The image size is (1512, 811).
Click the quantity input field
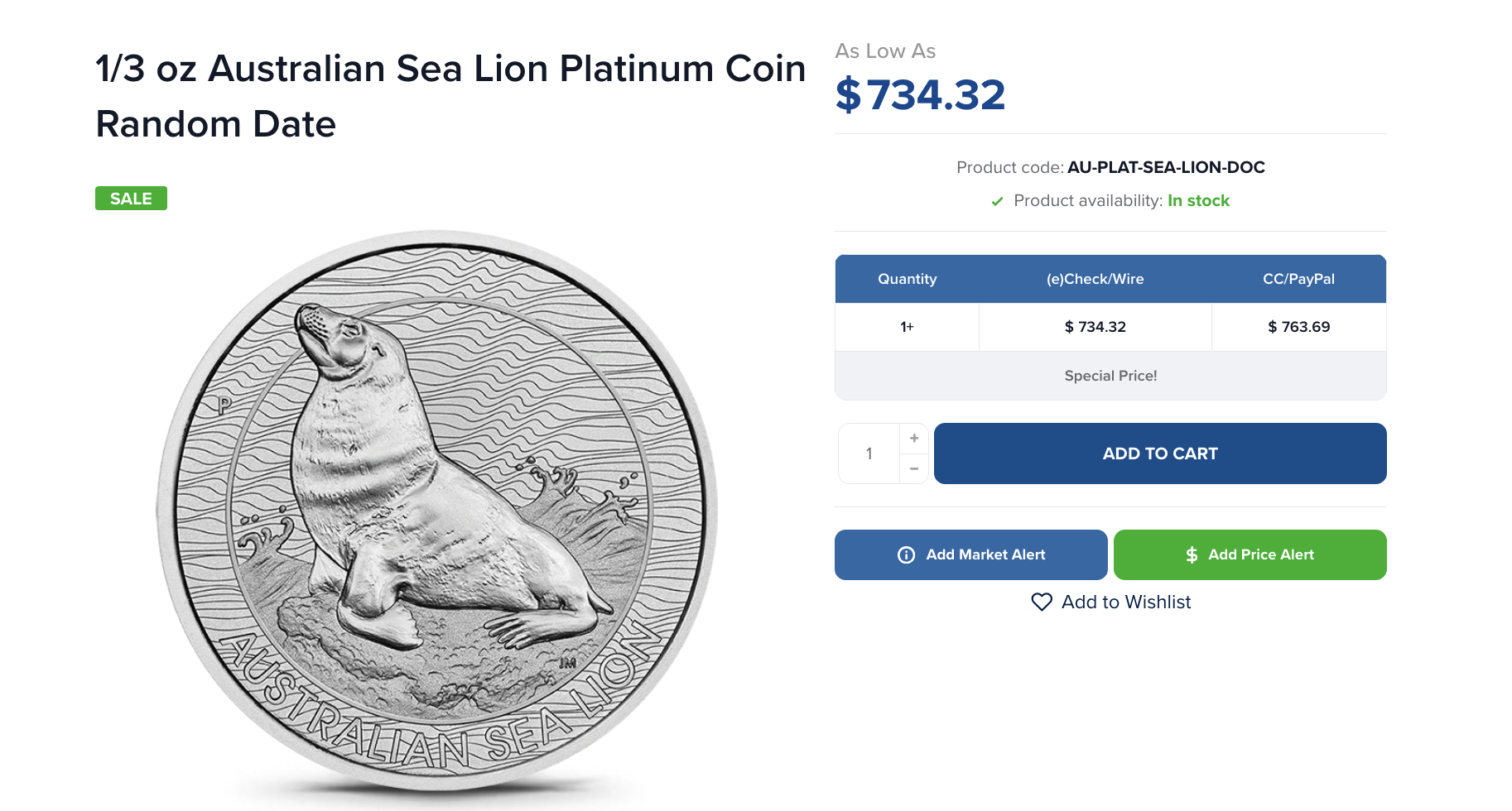click(x=869, y=453)
